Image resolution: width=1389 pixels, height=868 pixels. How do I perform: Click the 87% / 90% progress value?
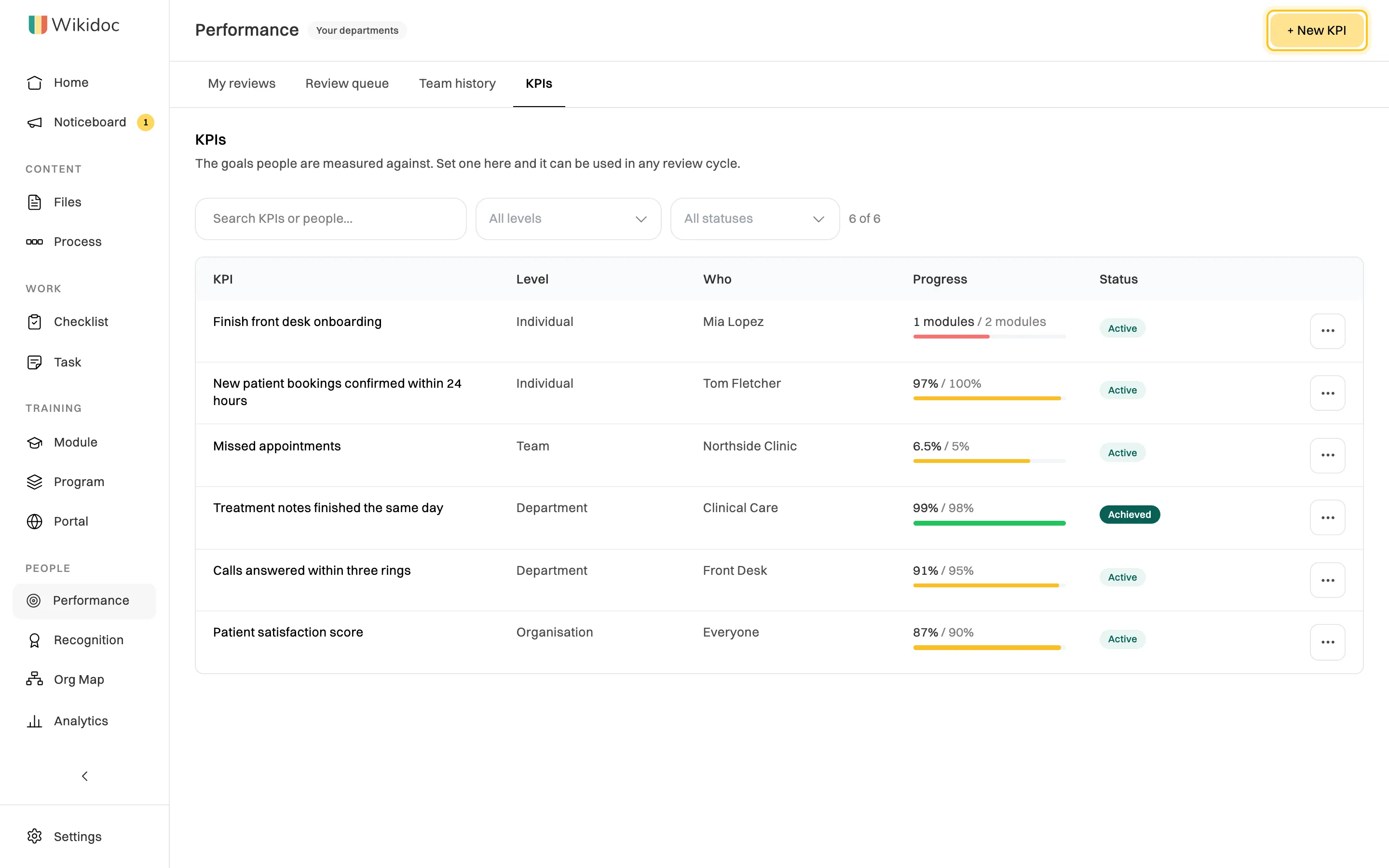point(943,633)
